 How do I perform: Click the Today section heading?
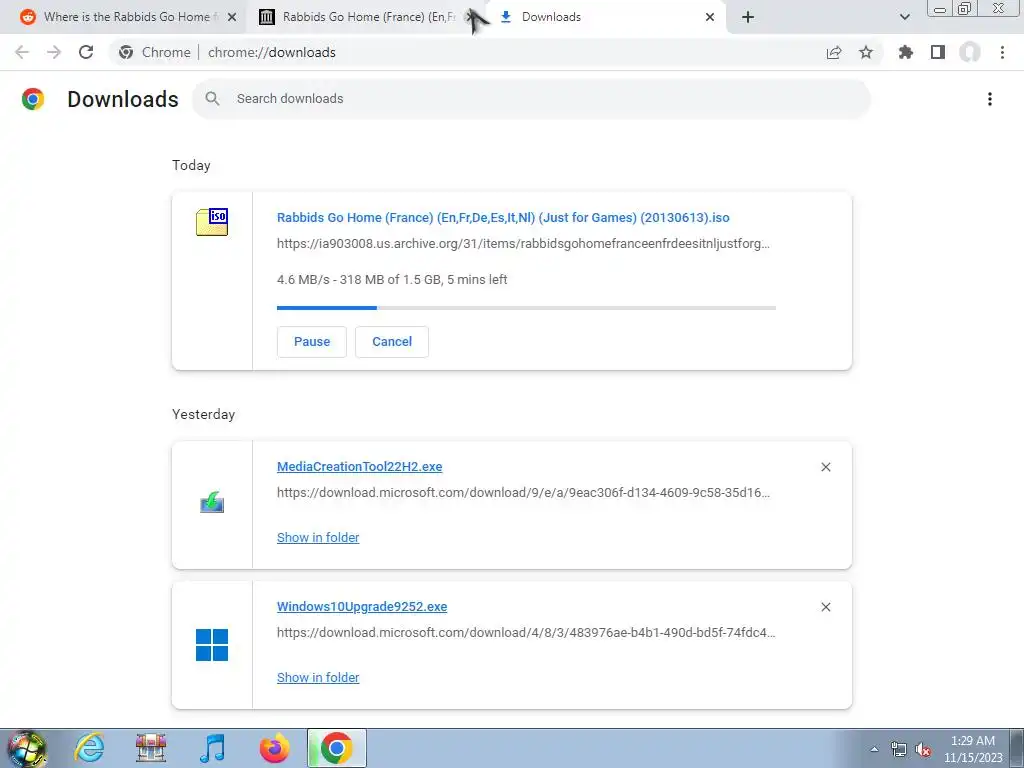[x=191, y=165]
